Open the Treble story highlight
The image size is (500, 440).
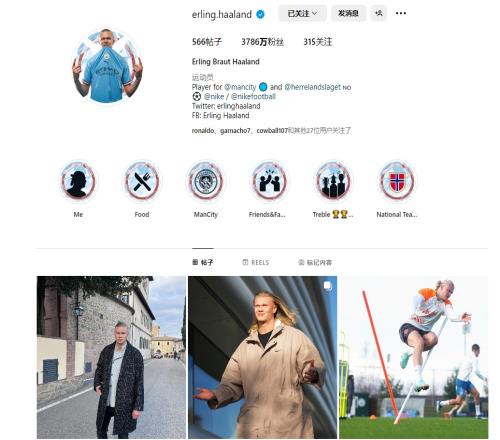click(x=333, y=181)
